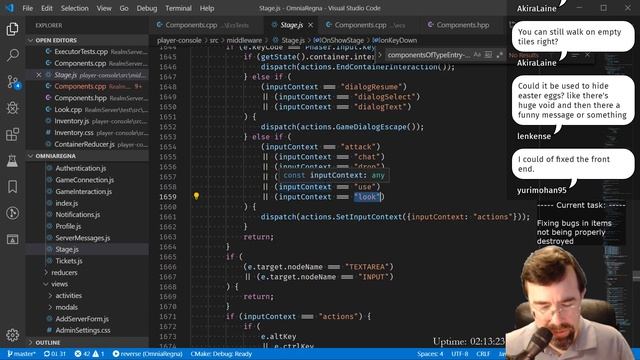Image resolution: width=640 pixels, height=360 pixels.
Task: Open the Manage gear icon
Action: pyautogui.click(x=12, y=335)
